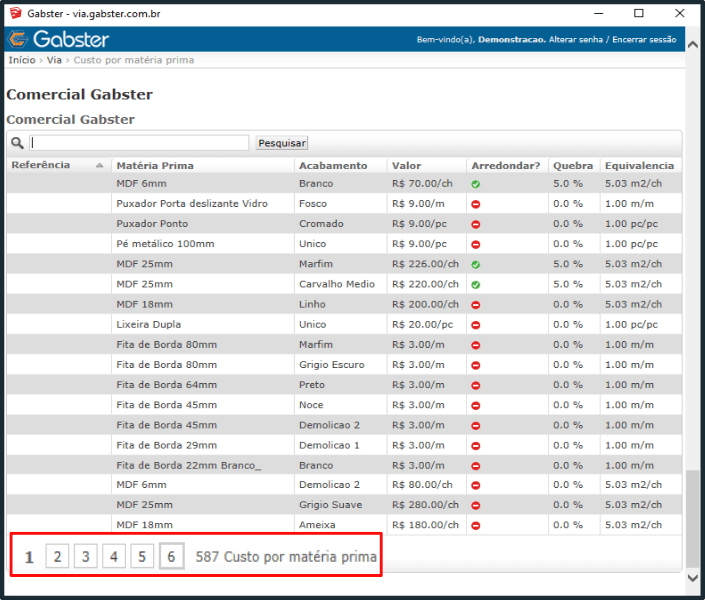
Task: Click red status on Fita de Borda 80mm Marfim row
Action: (476, 345)
